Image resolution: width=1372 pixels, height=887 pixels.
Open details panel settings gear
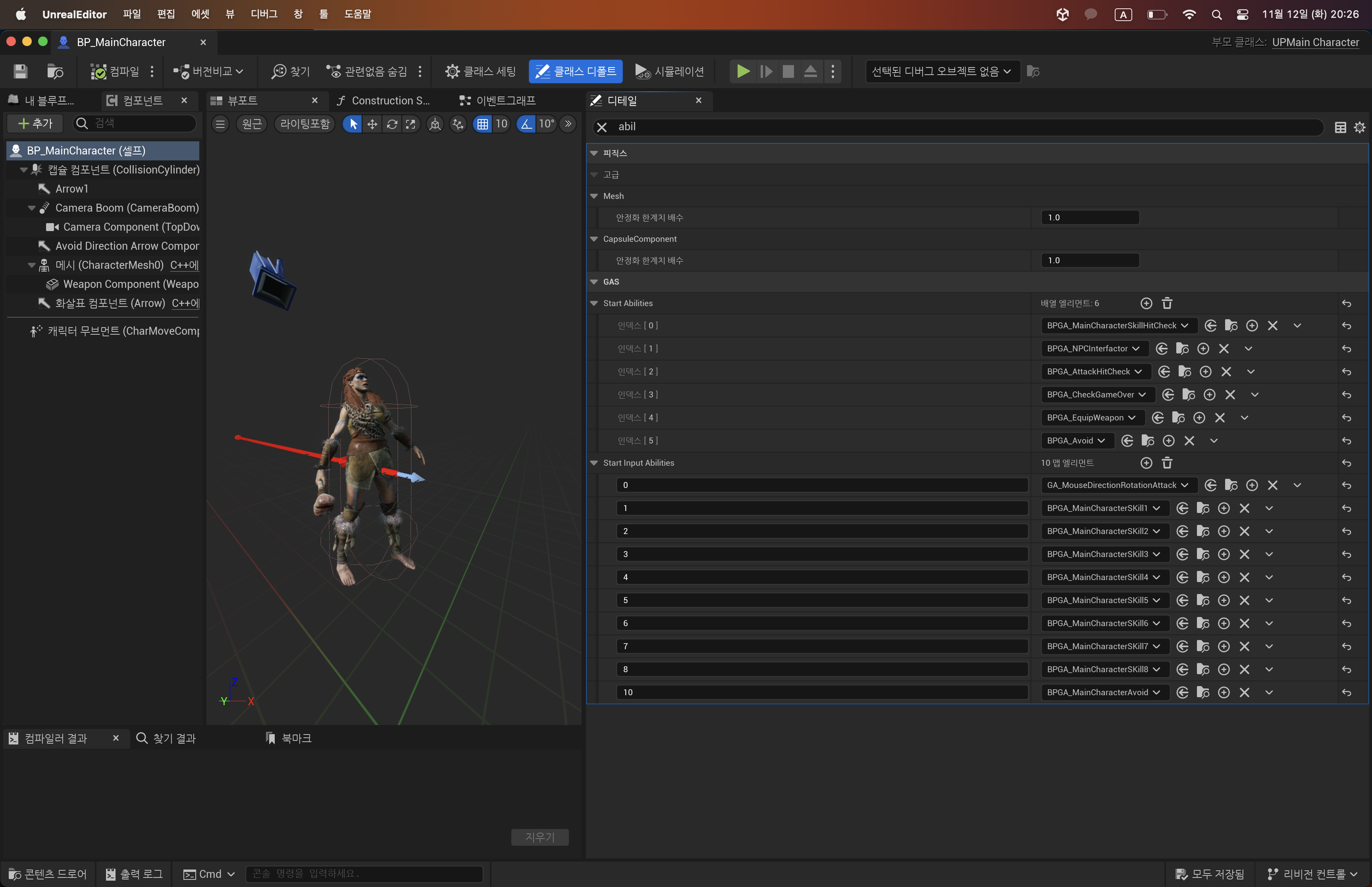(x=1359, y=127)
